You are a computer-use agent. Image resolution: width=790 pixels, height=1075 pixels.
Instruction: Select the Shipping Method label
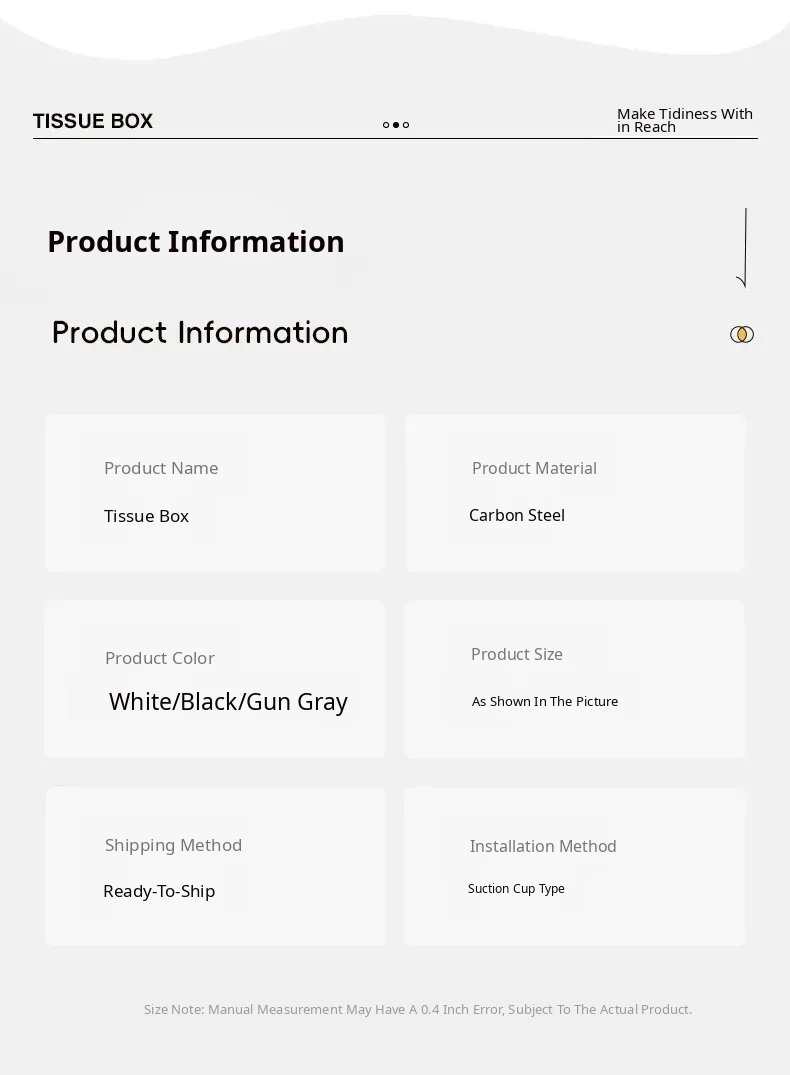pos(173,845)
